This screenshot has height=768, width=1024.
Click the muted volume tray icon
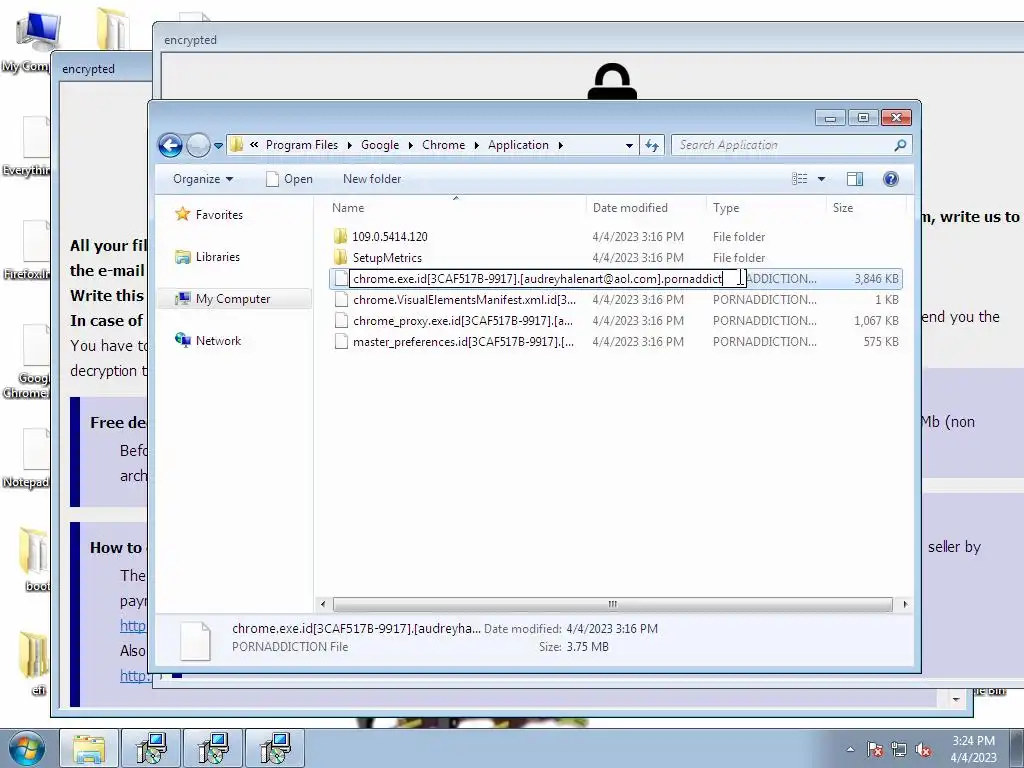coord(923,749)
